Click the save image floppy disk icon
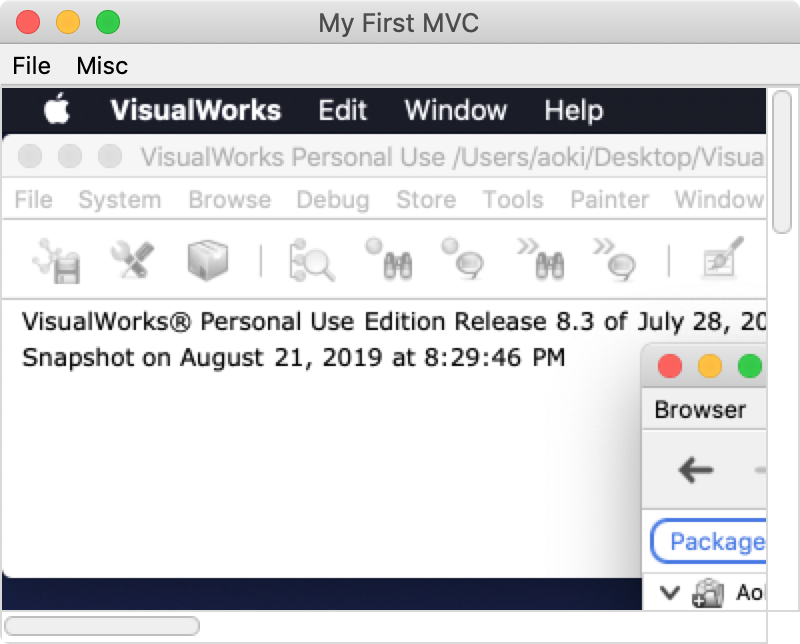The height and width of the screenshot is (644, 800). (x=57, y=261)
